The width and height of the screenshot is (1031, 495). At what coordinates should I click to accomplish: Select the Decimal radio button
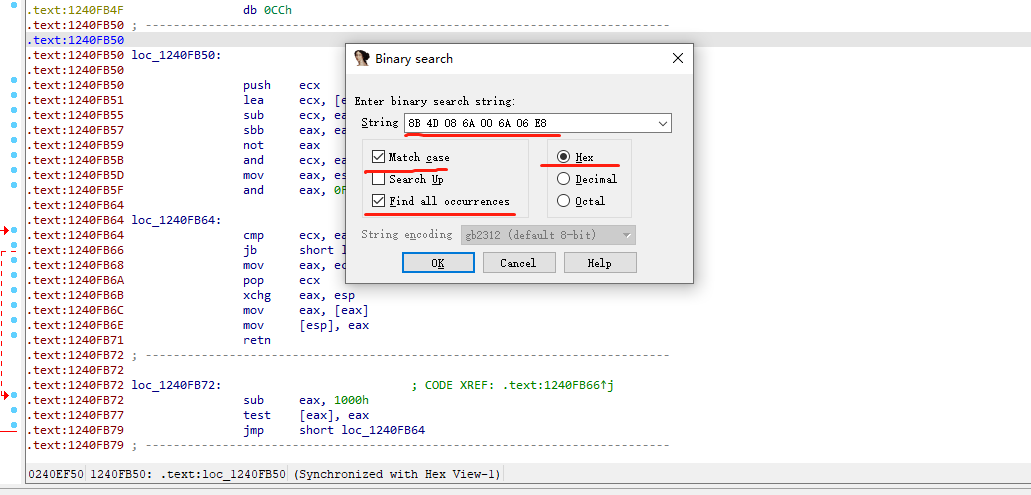click(x=563, y=180)
